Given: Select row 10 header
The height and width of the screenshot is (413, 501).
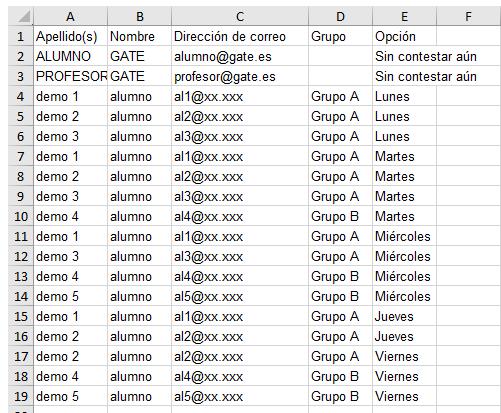Looking at the screenshot, I should coord(21,216).
